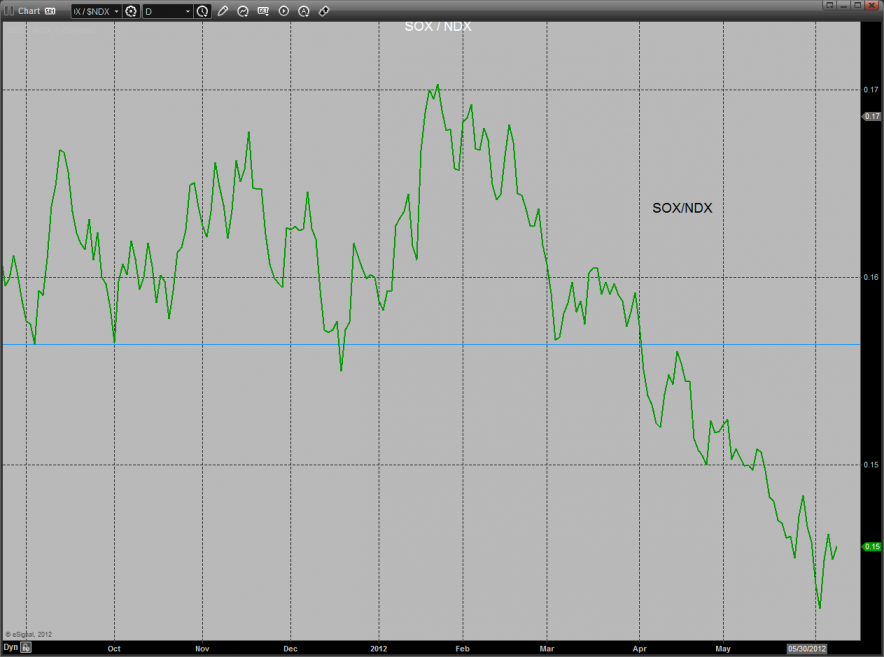Open symbol settings gear next to $NDX
Screen dimensions: 884x657
[x=131, y=11]
